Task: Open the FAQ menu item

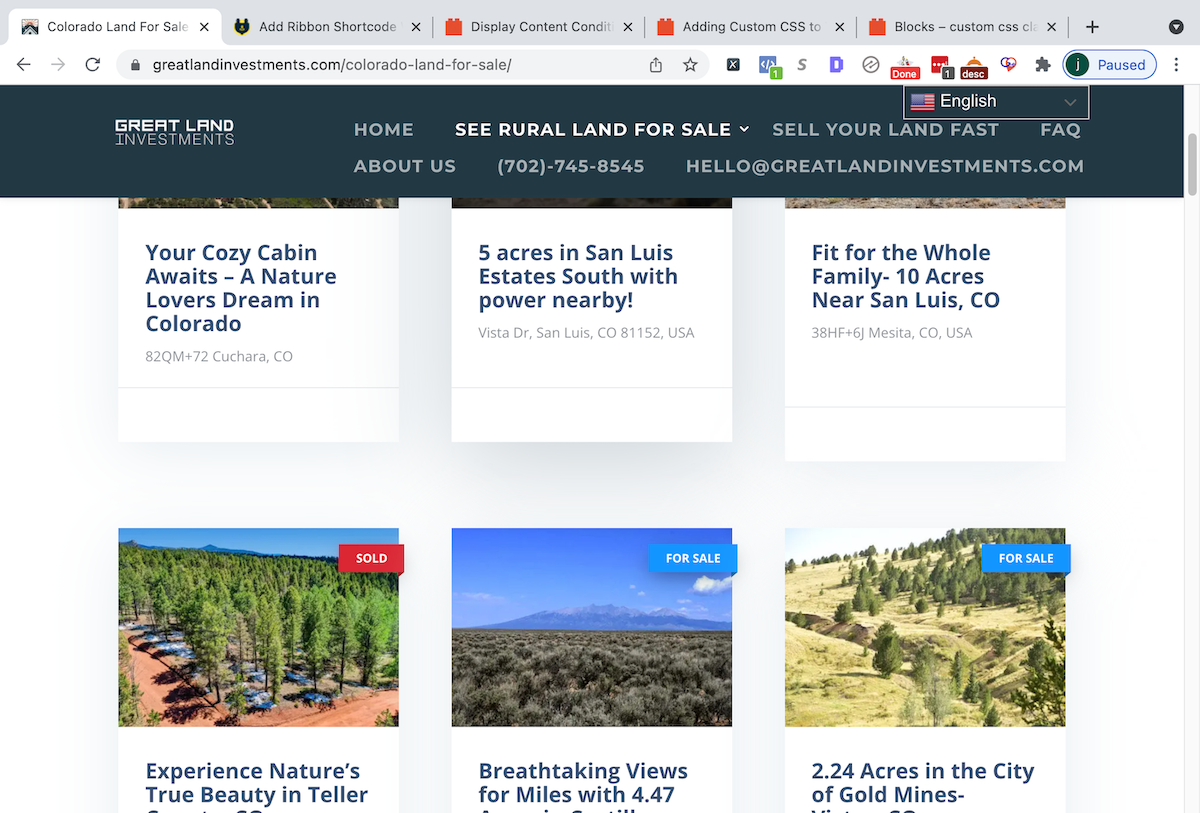Action: pos(1060,130)
